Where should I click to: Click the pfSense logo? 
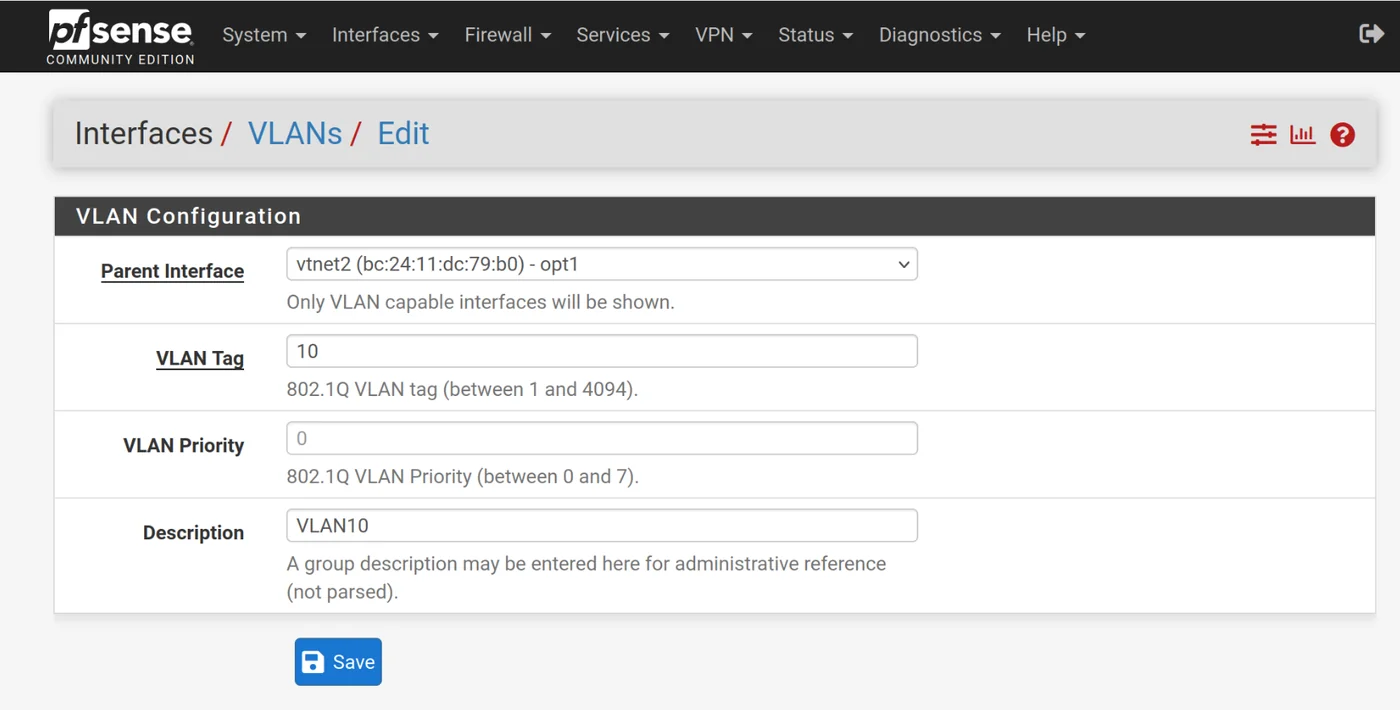(x=118, y=31)
